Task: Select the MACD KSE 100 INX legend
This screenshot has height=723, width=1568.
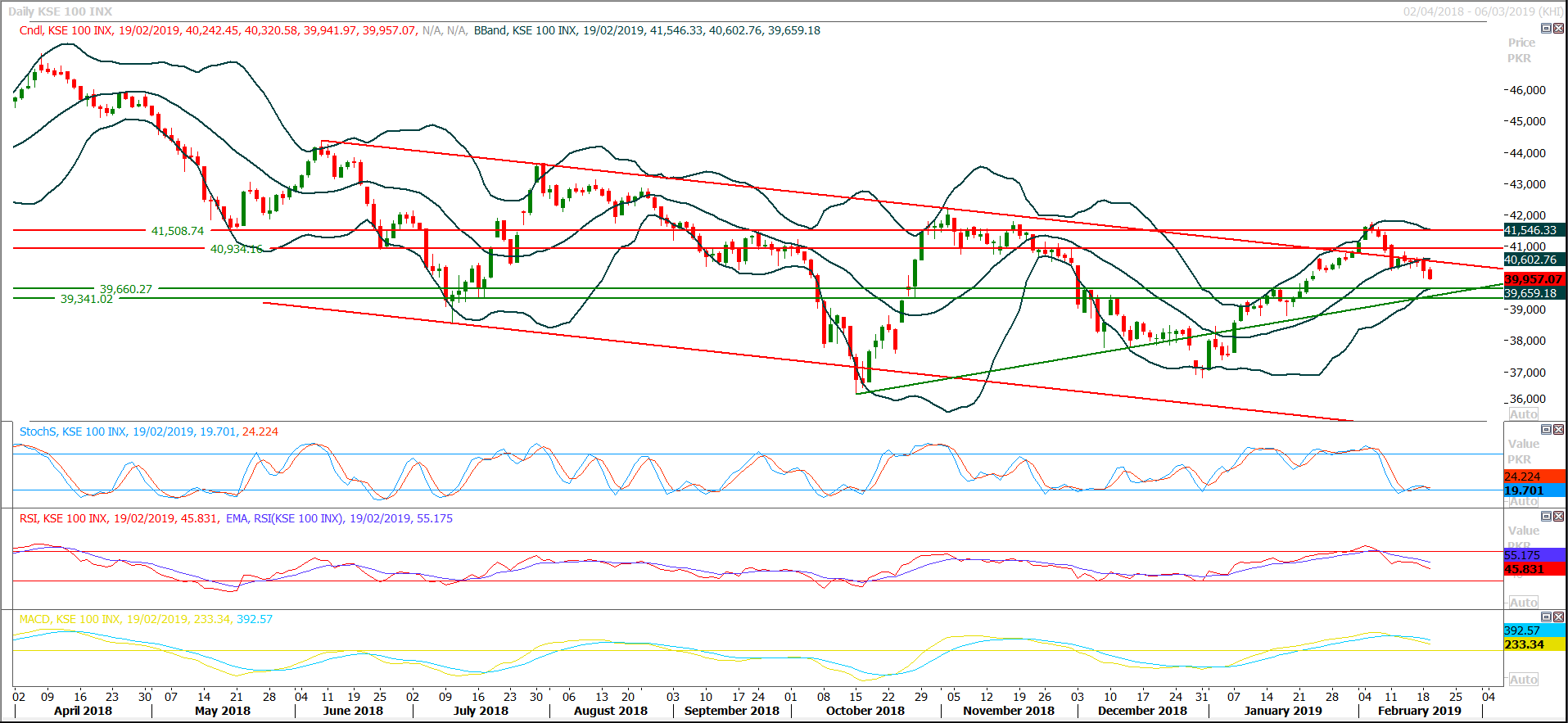Action: pyautogui.click(x=146, y=619)
